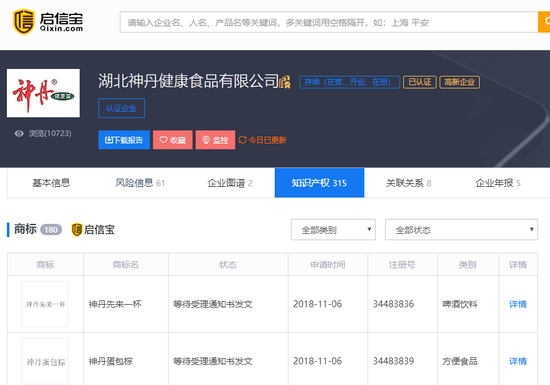Viewport: 550px width, 385px height.
Task: Click the 下载报告 button
Action: point(124,140)
